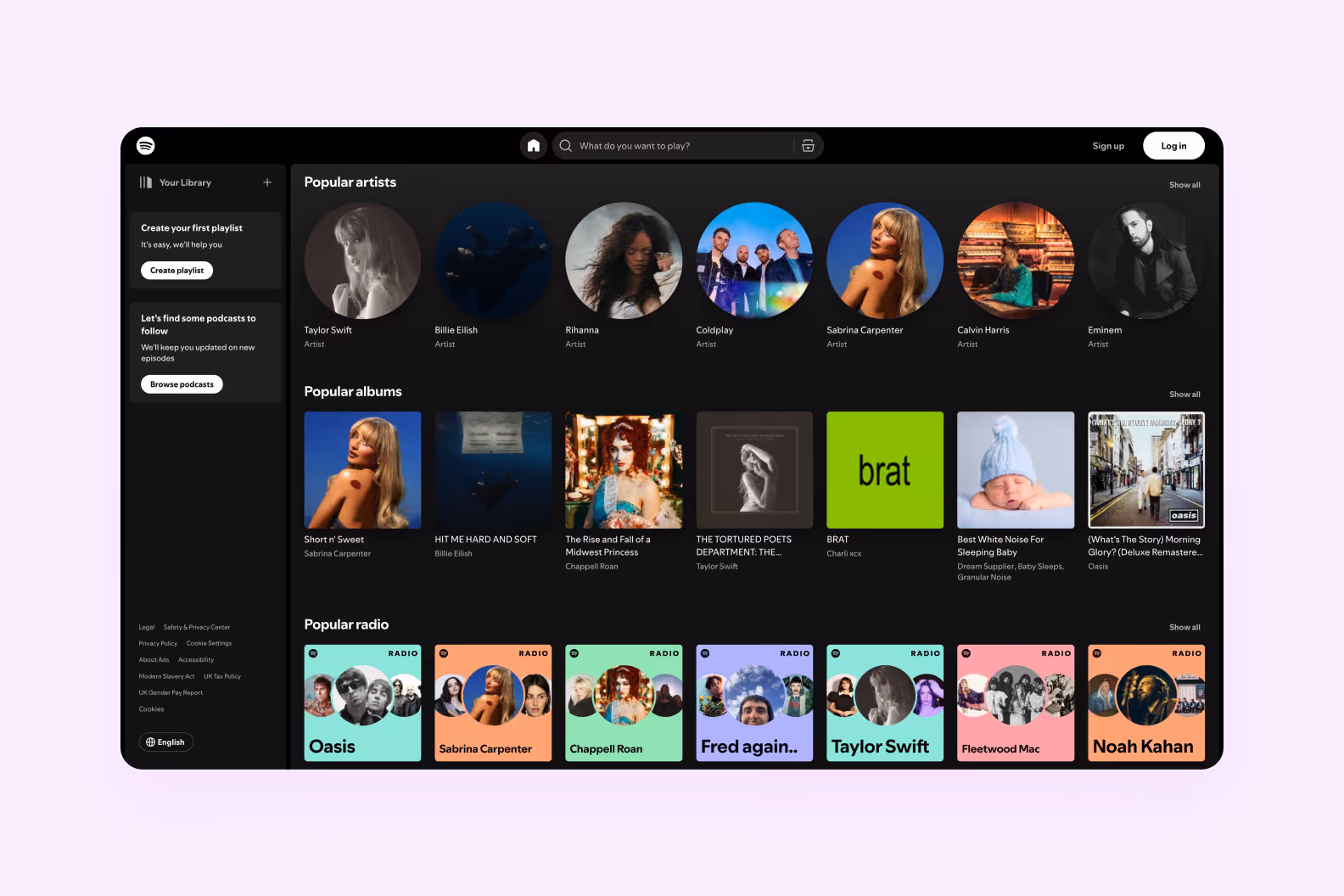
Task: Click the Spotify badge on Oasis radio
Action: click(313, 653)
